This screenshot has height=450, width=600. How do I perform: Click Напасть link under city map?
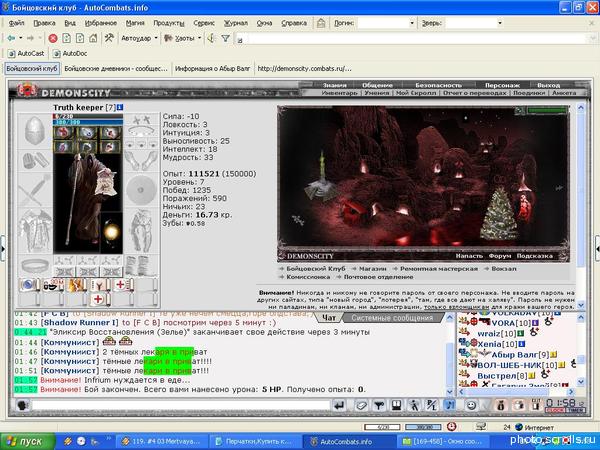click(x=469, y=256)
